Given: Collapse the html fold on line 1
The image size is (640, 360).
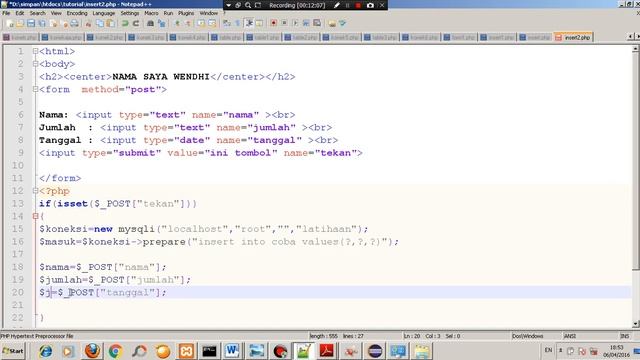Looking at the screenshot, I should coord(36,51).
